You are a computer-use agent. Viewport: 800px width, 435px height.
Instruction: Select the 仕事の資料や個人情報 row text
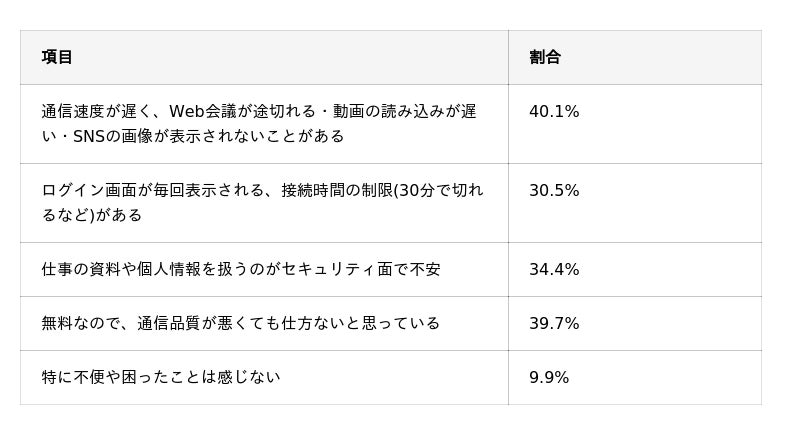click(x=241, y=270)
